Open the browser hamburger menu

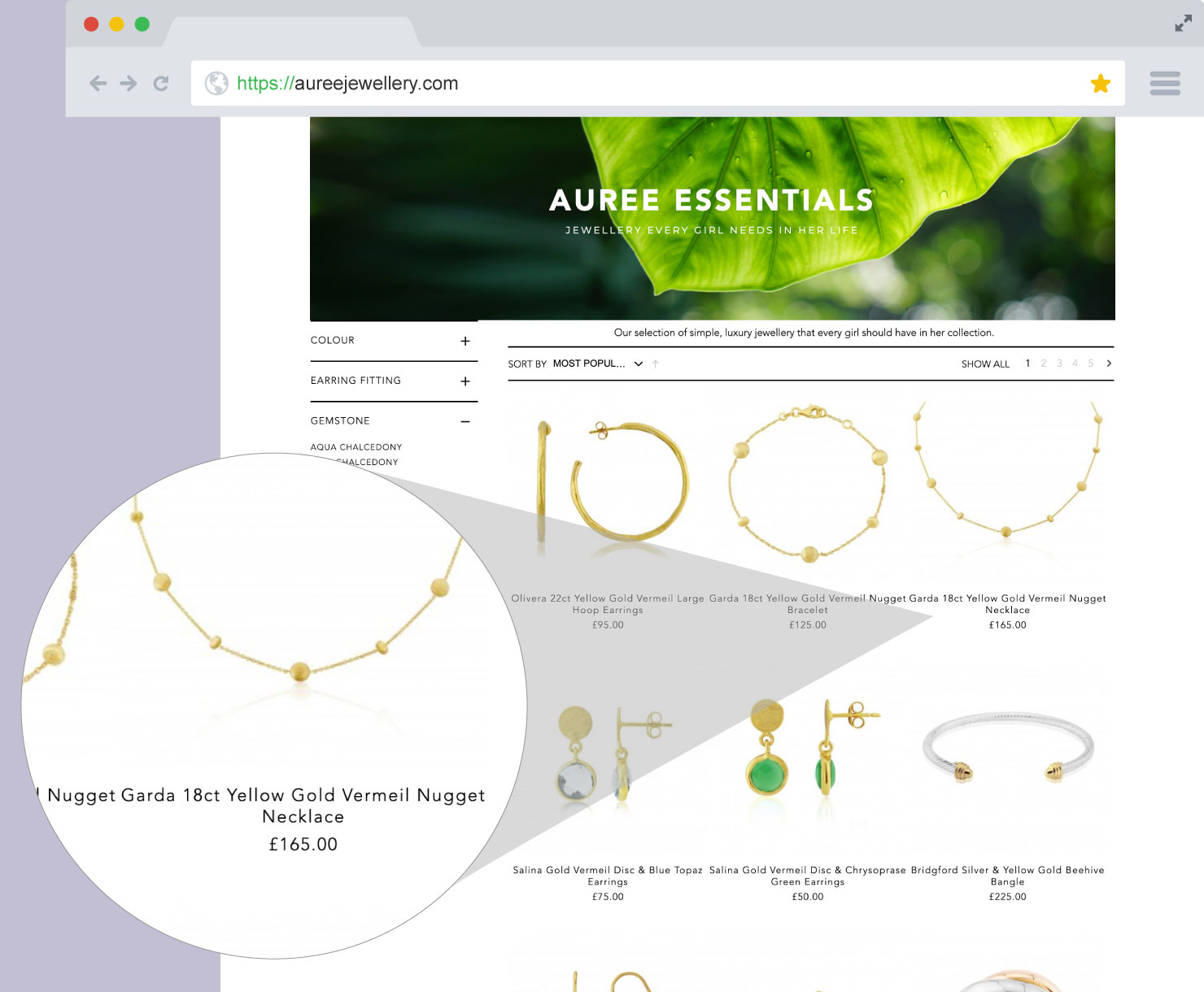tap(1165, 83)
